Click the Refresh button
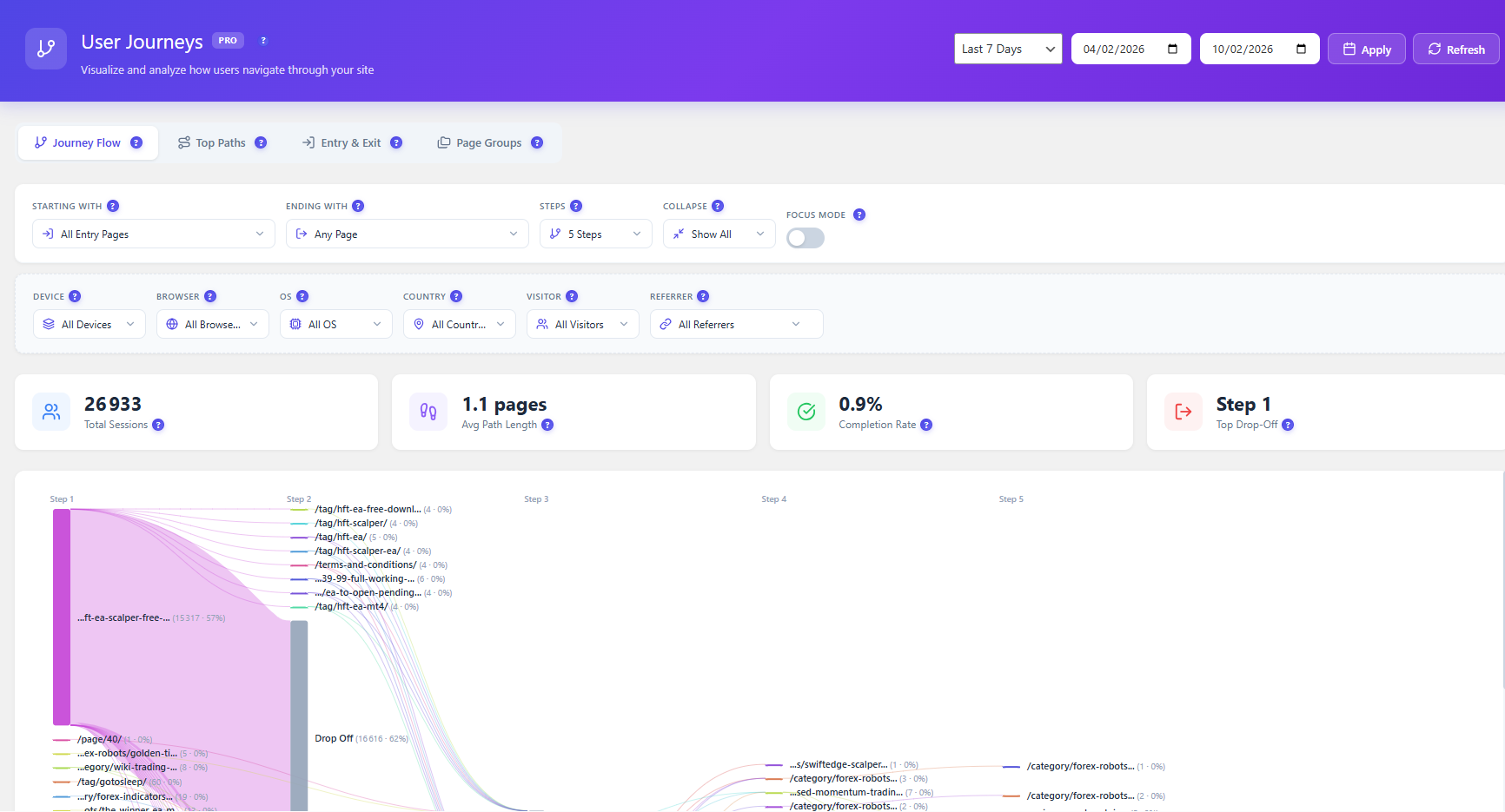 pyautogui.click(x=1455, y=49)
